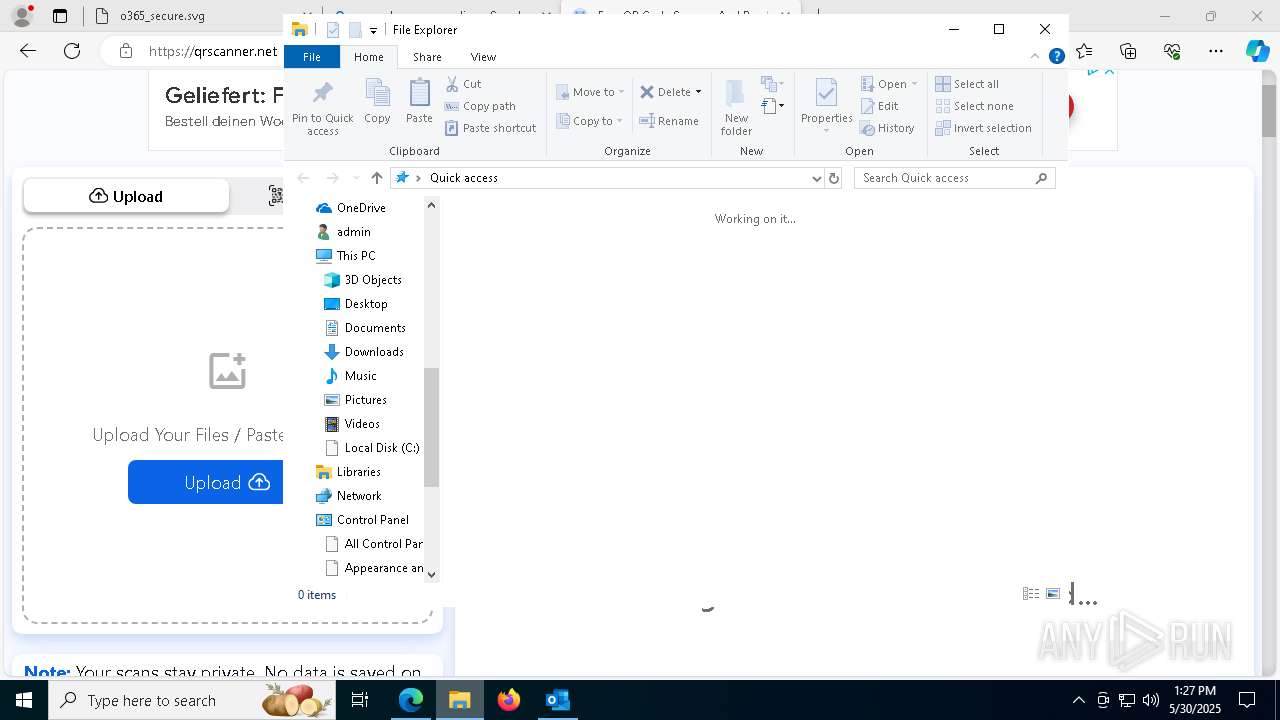Click the Upload tab on qrscanner page

tap(126, 196)
